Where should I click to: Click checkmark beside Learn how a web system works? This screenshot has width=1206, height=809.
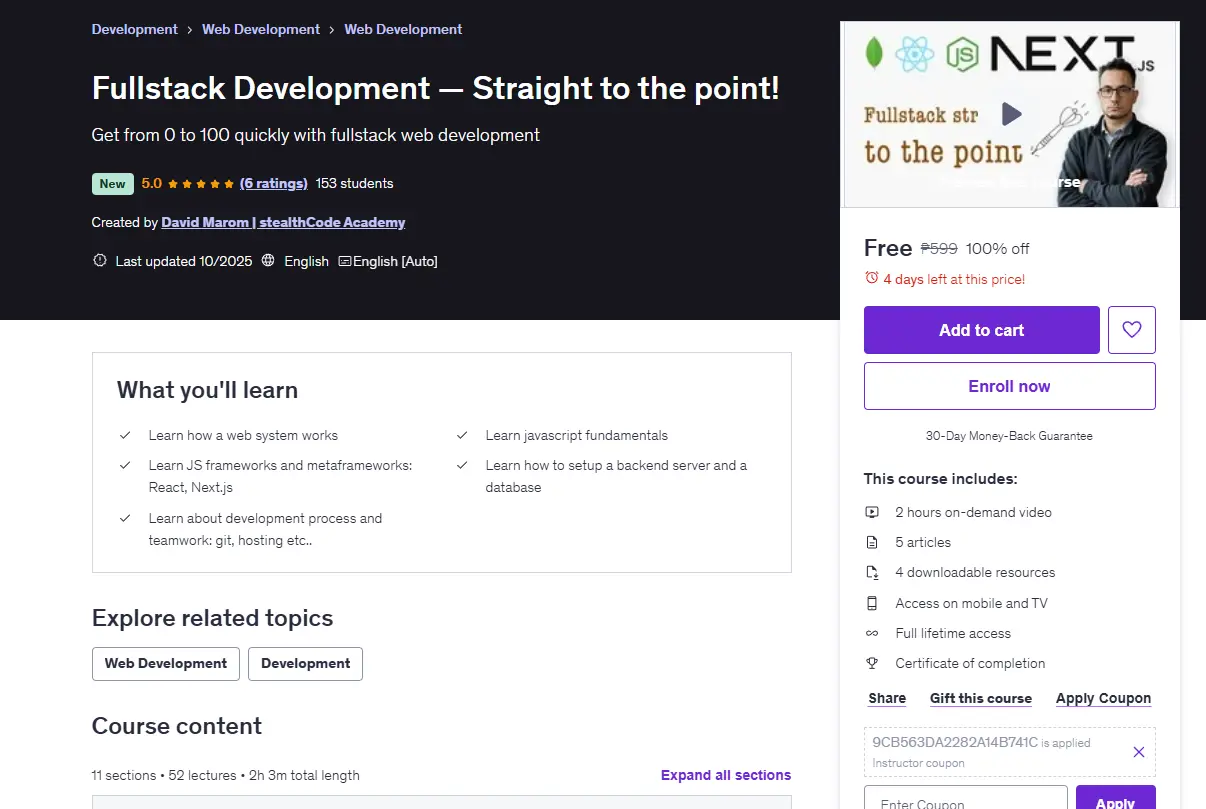click(125, 435)
